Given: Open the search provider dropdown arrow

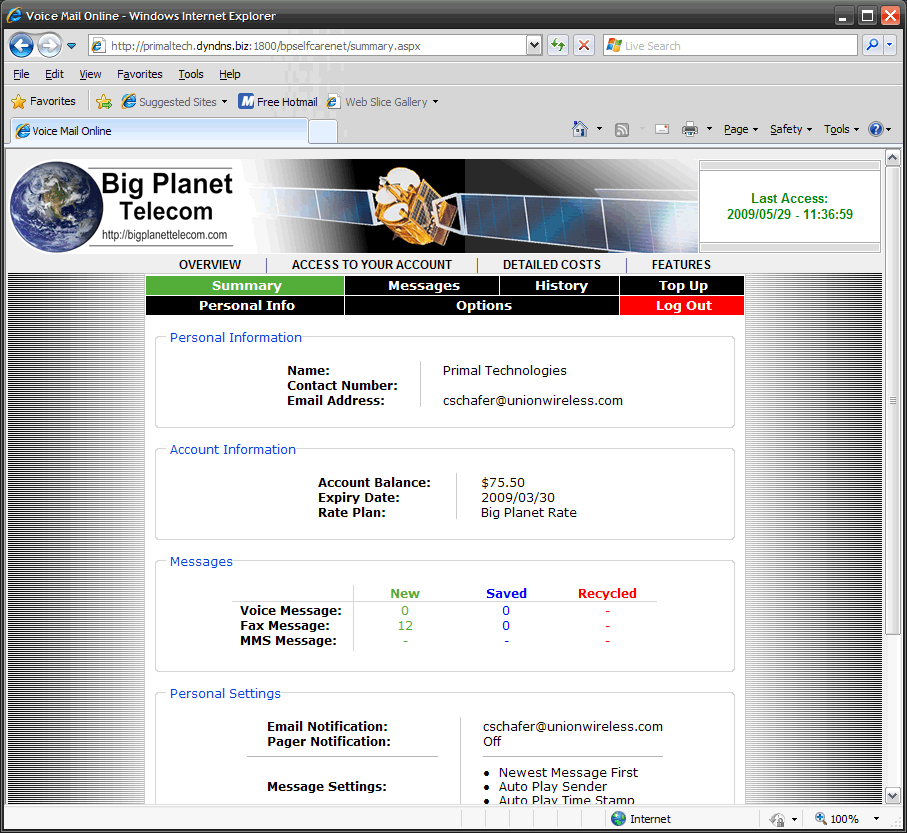Looking at the screenshot, I should tap(890, 45).
